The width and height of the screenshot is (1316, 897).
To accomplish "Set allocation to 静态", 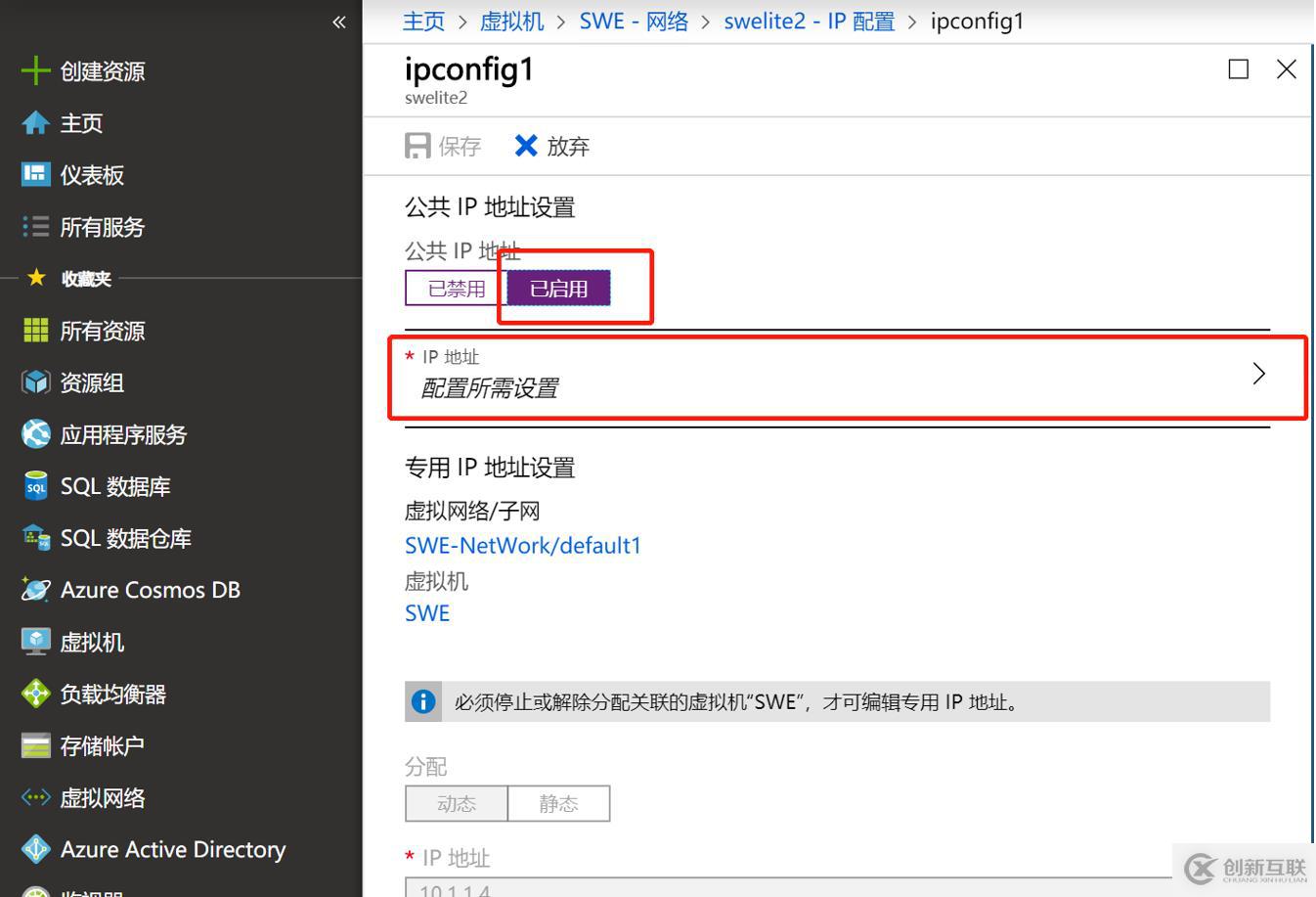I will (558, 803).
